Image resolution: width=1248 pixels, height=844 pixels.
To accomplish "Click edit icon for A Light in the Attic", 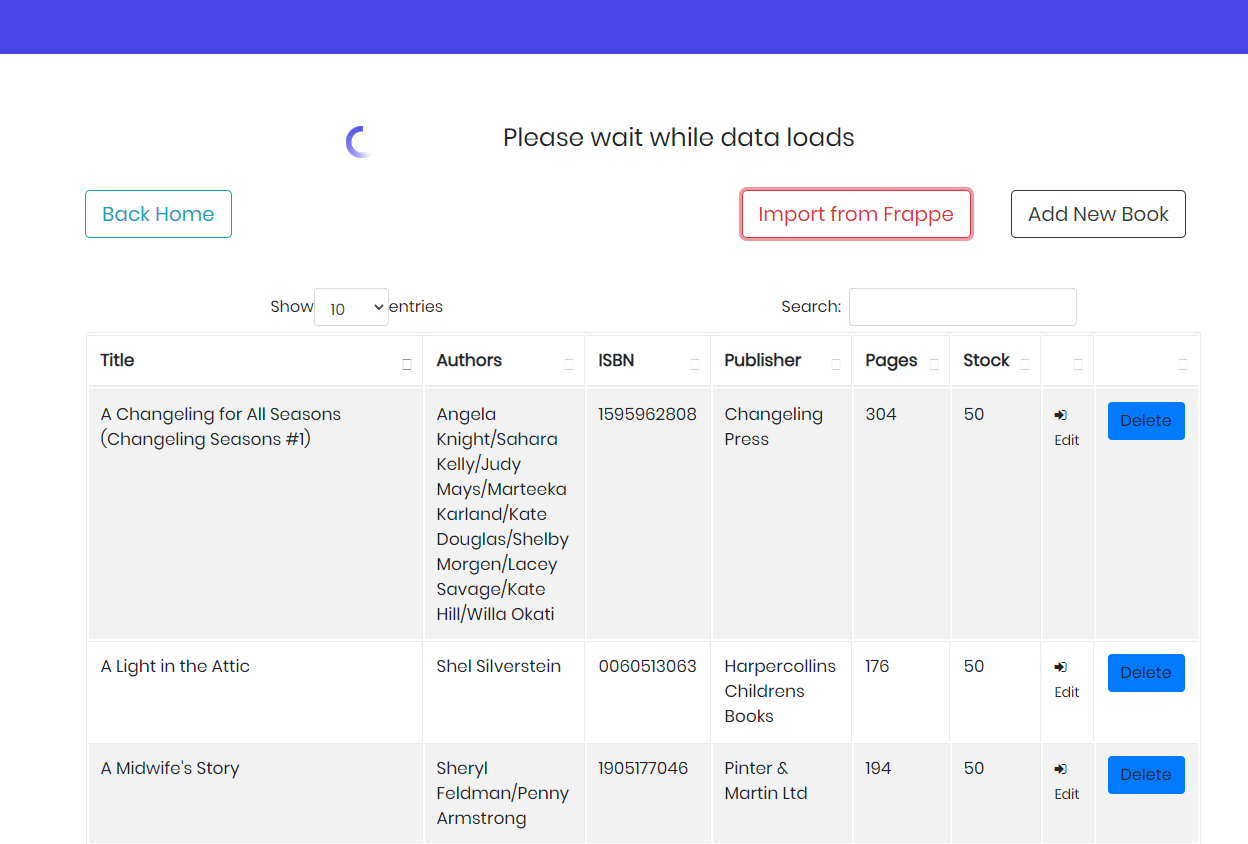I will point(1061,667).
